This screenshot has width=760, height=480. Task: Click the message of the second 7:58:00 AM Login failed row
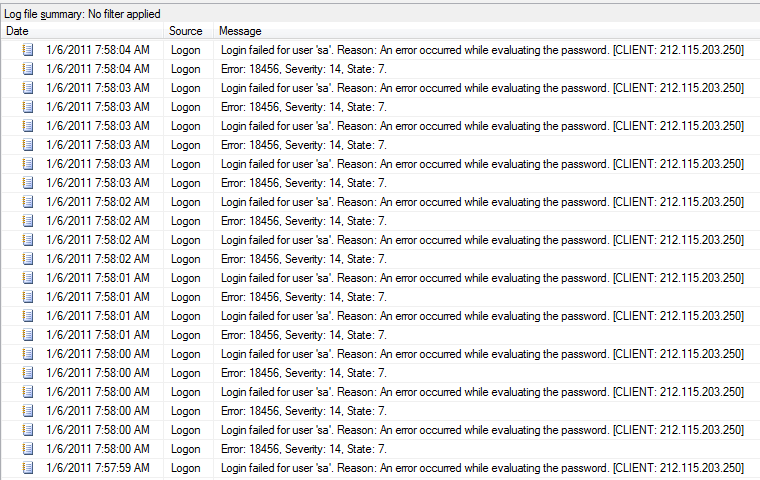pyautogui.click(x=481, y=392)
